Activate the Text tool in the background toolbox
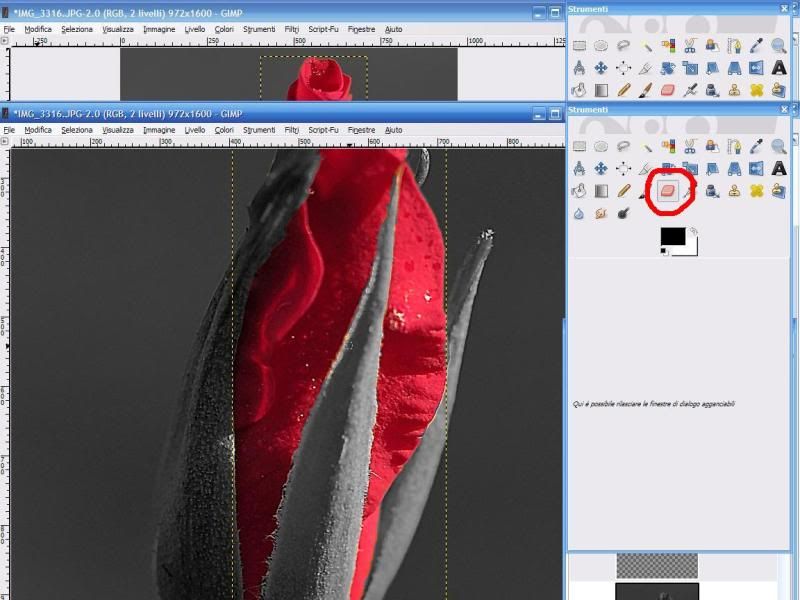 coord(779,68)
